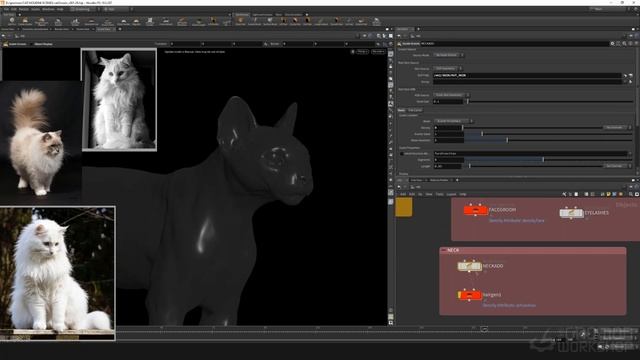Click rightmost tool on the shelf

[376, 21]
